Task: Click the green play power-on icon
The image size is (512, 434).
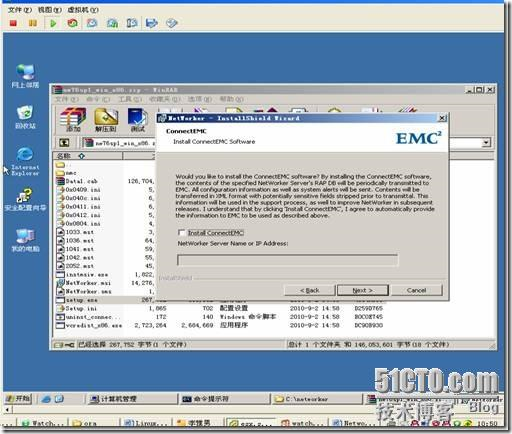Action: click(x=53, y=23)
